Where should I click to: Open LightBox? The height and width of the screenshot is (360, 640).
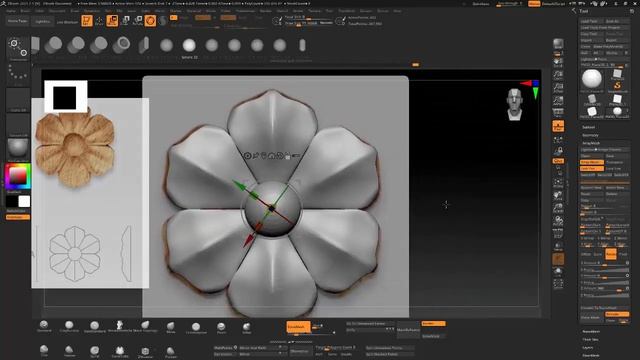point(42,21)
